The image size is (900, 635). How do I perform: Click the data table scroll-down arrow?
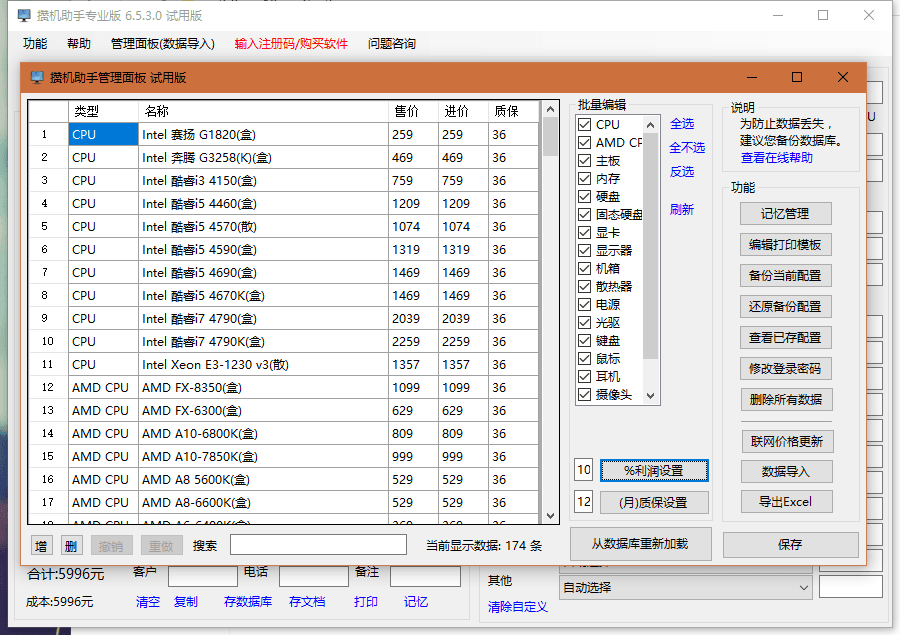coord(550,516)
